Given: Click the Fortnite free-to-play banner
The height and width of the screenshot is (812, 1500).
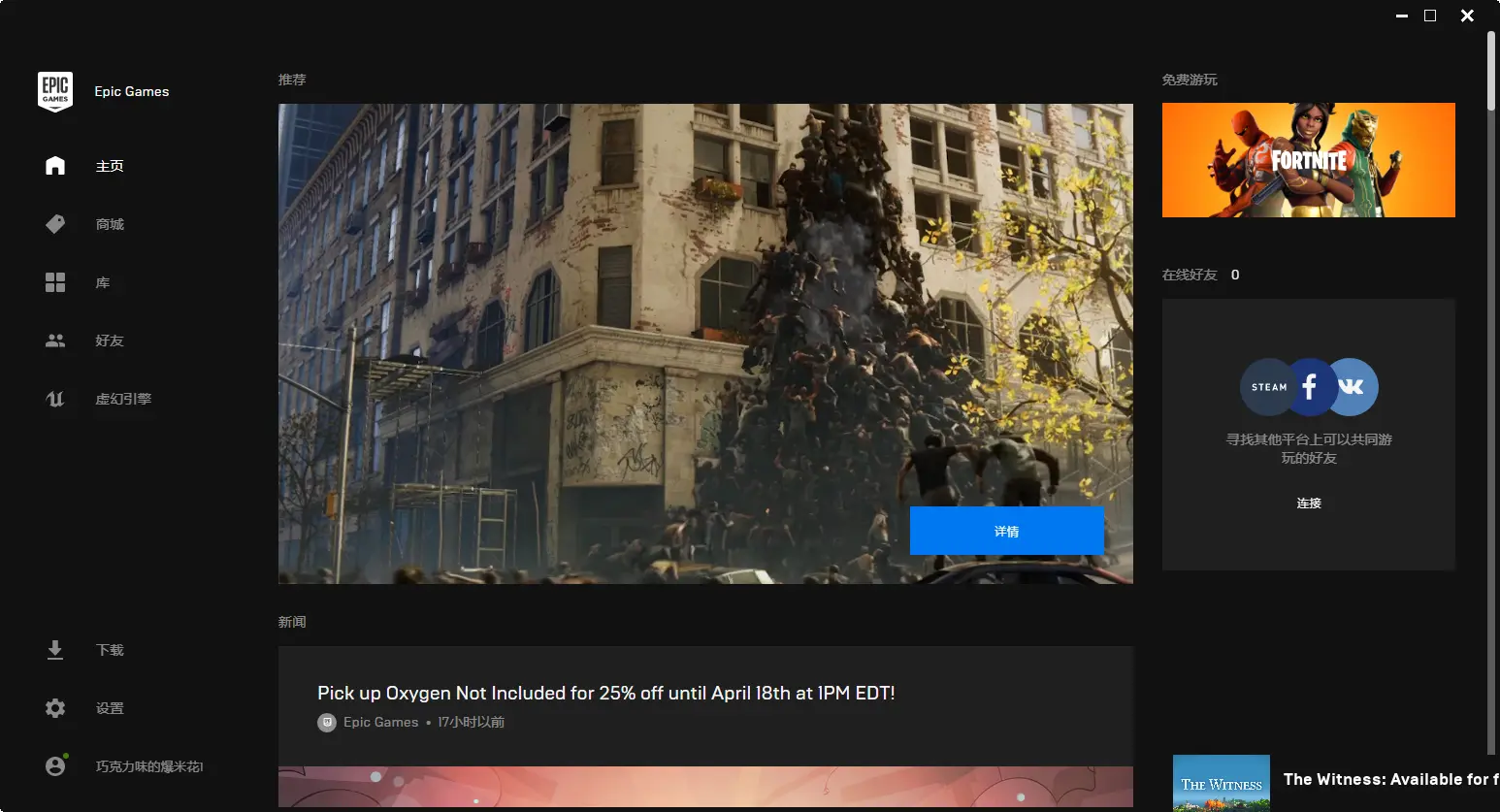Looking at the screenshot, I should [x=1309, y=160].
